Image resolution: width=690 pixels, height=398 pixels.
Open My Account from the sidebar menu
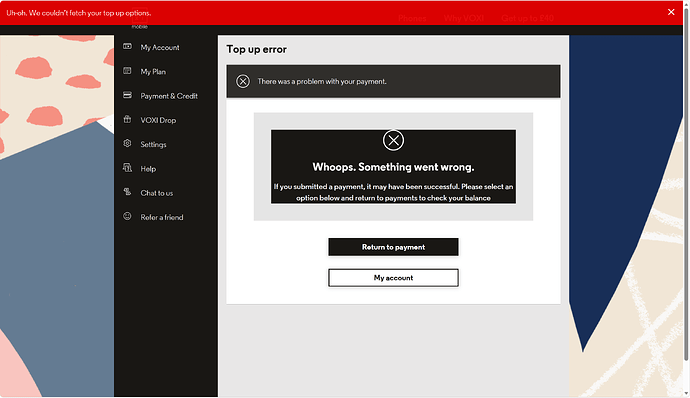pos(160,48)
